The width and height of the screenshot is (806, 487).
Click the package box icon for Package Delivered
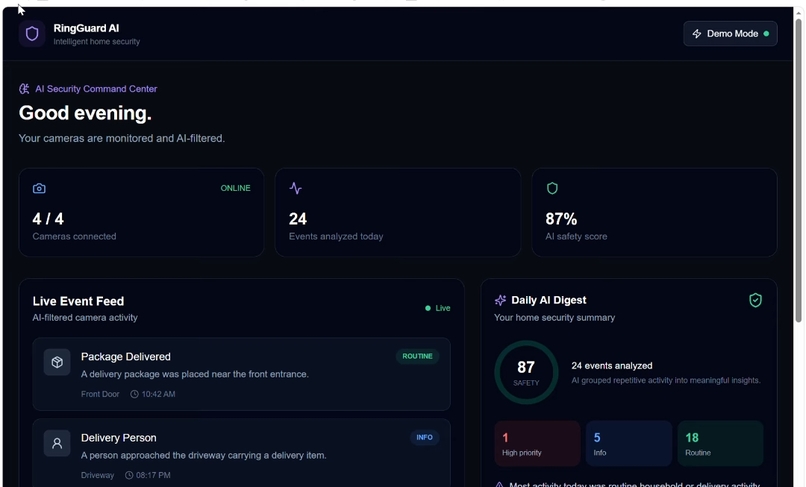[57, 362]
